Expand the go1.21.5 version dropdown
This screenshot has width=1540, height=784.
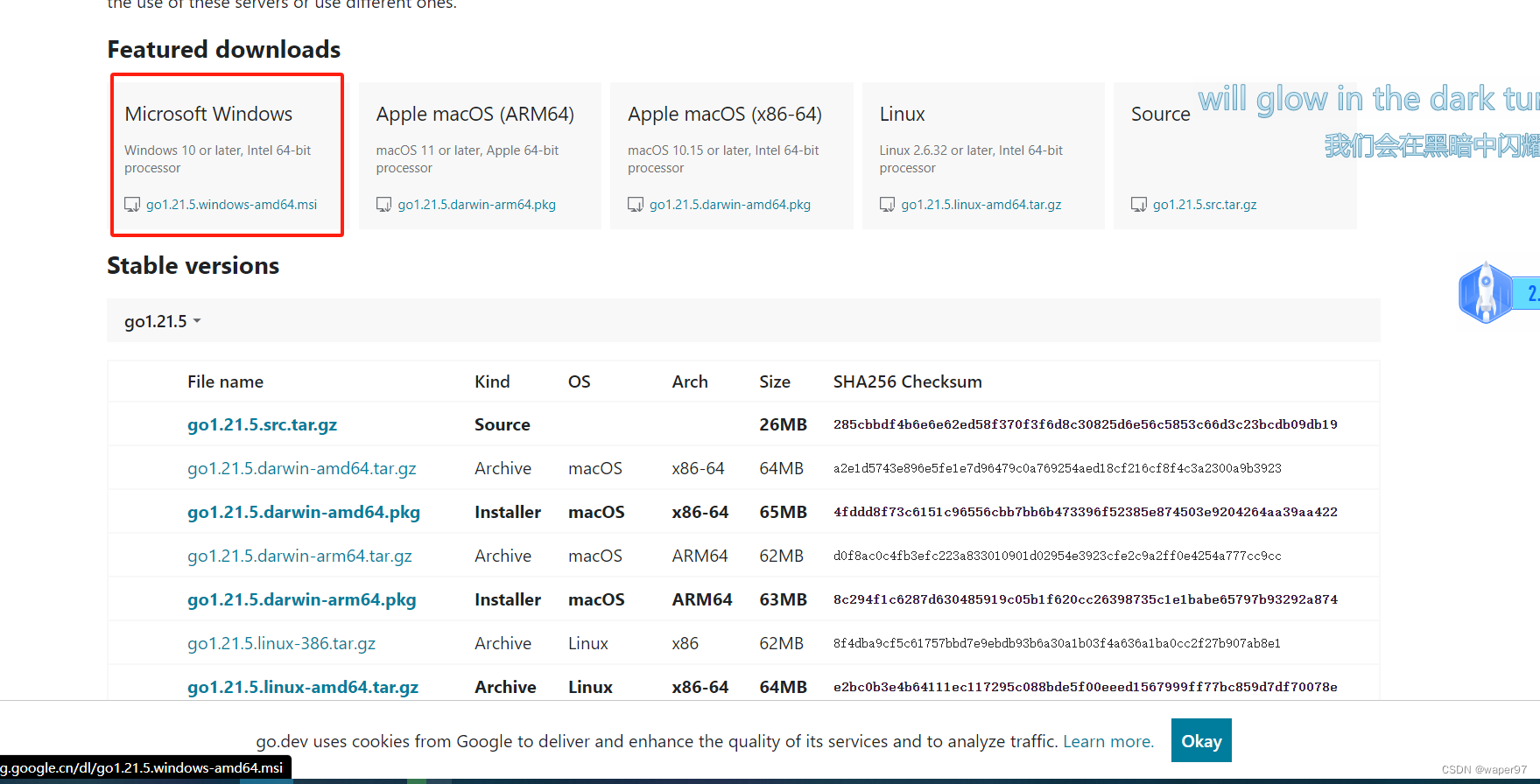tap(163, 321)
